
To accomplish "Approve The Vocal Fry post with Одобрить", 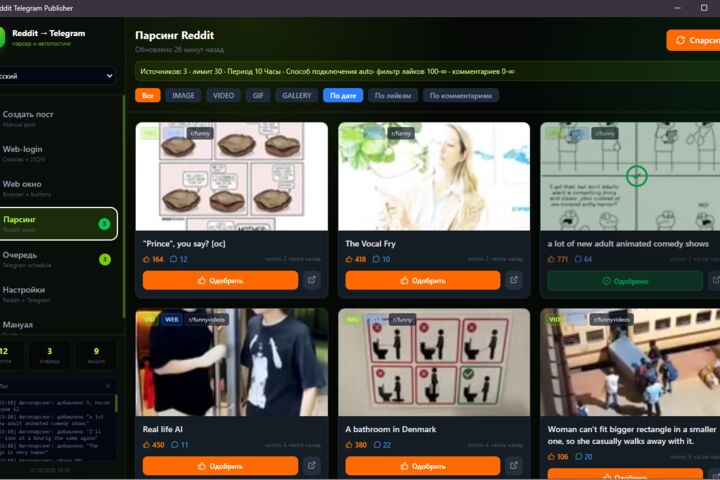I will coord(423,280).
